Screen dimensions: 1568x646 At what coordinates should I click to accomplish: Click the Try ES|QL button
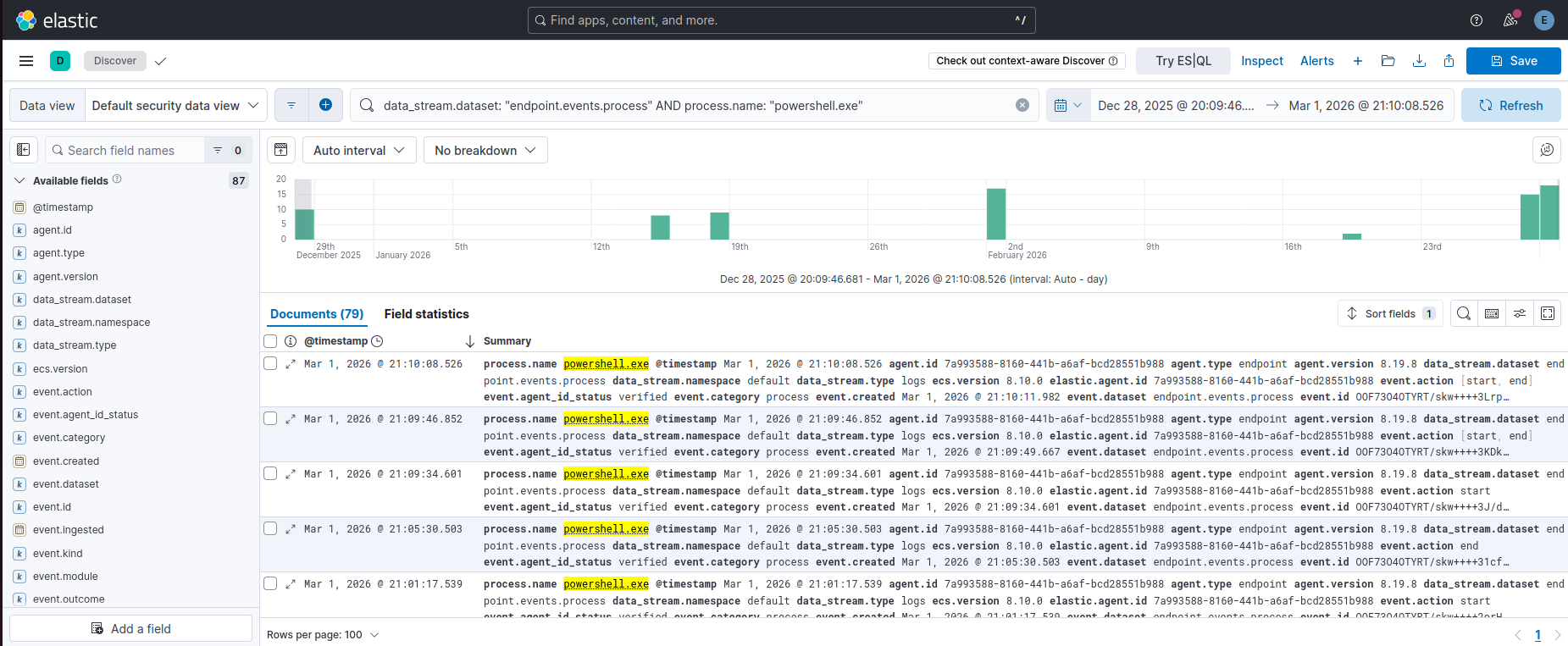click(1183, 61)
